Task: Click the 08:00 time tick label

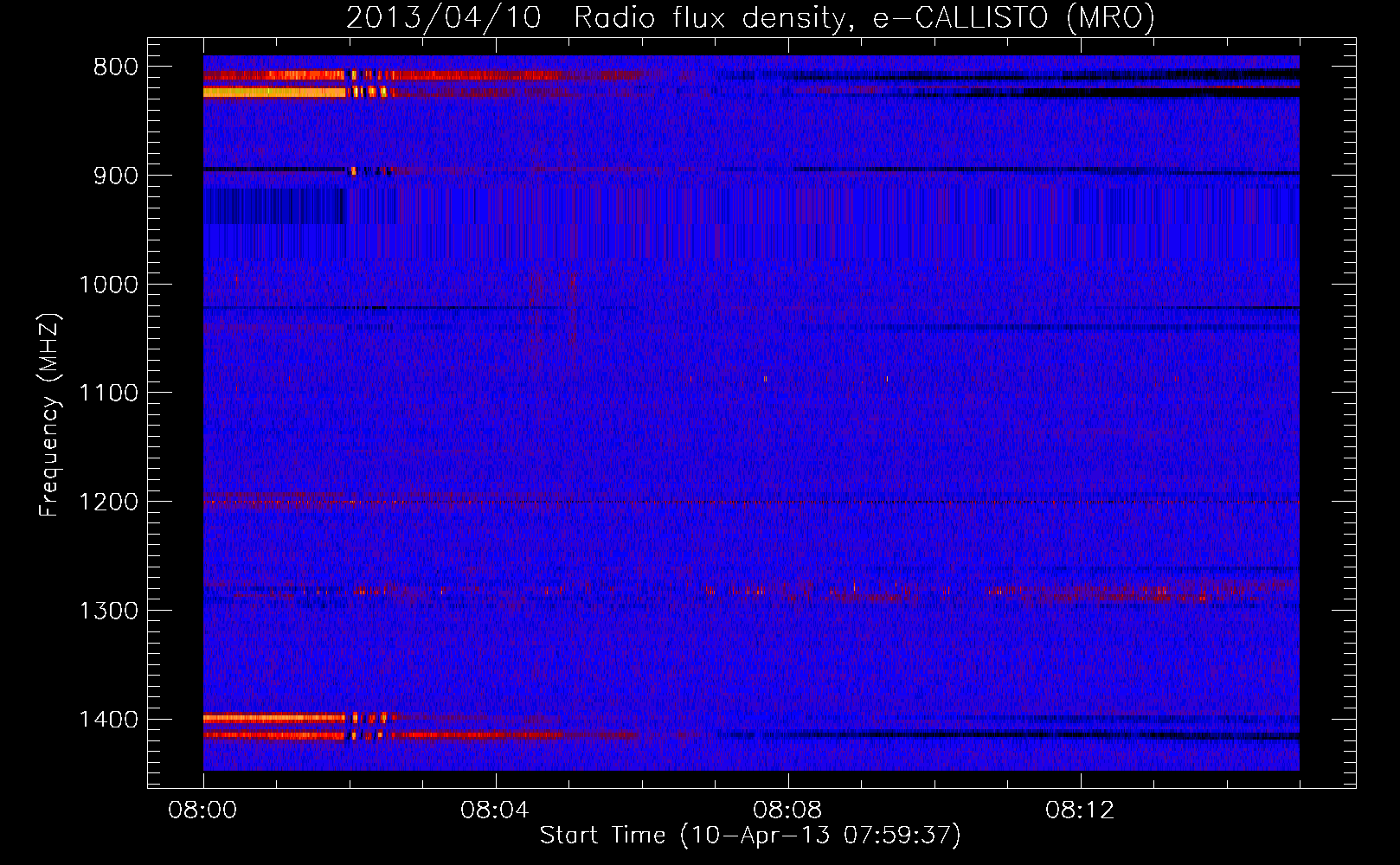Action: (202, 811)
